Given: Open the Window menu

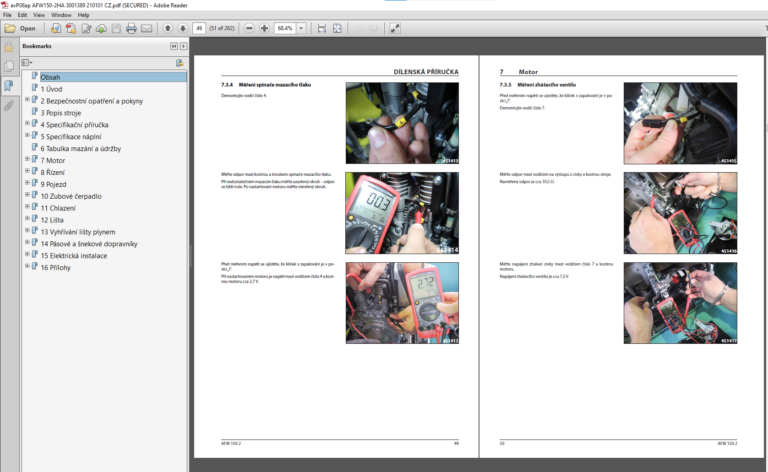Looking at the screenshot, I should (61, 15).
